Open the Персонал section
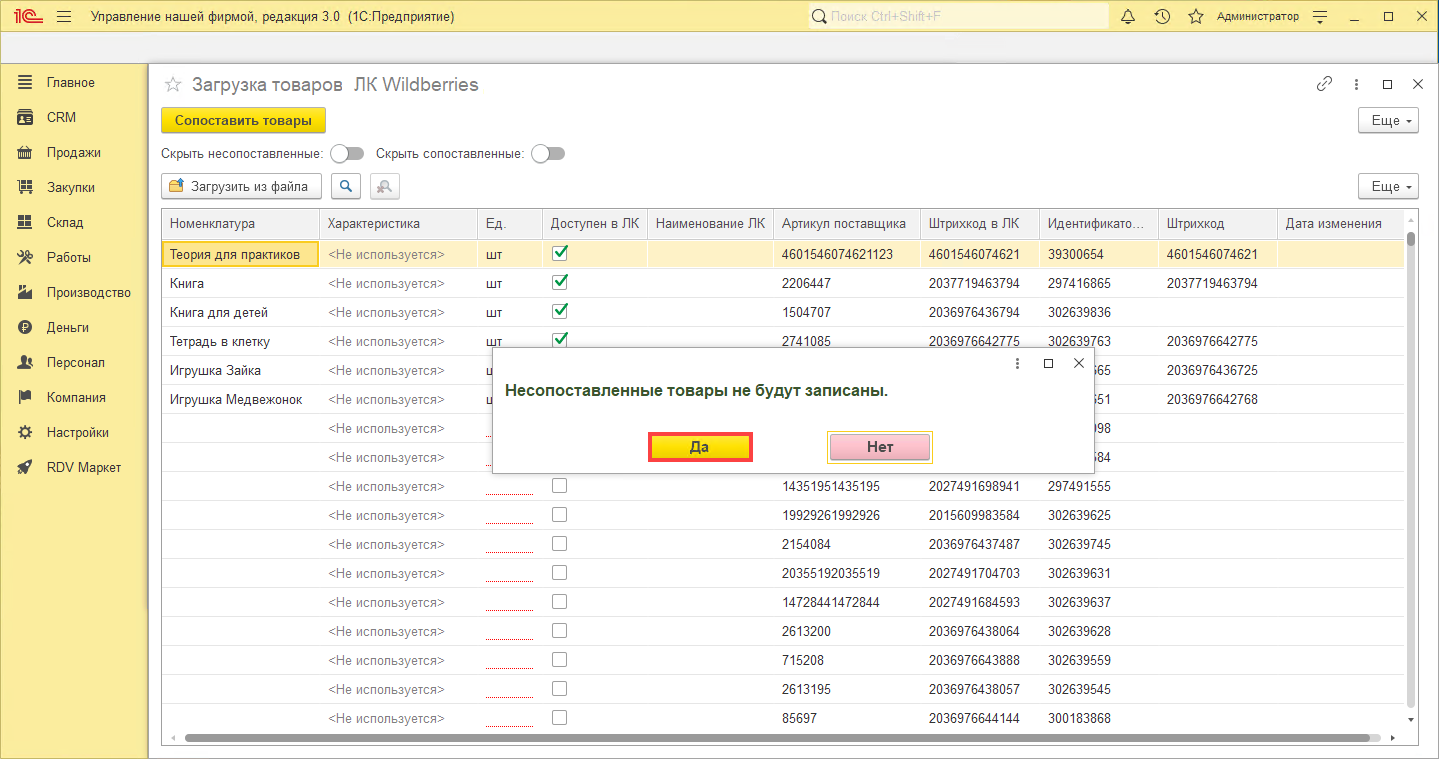 [x=75, y=363]
